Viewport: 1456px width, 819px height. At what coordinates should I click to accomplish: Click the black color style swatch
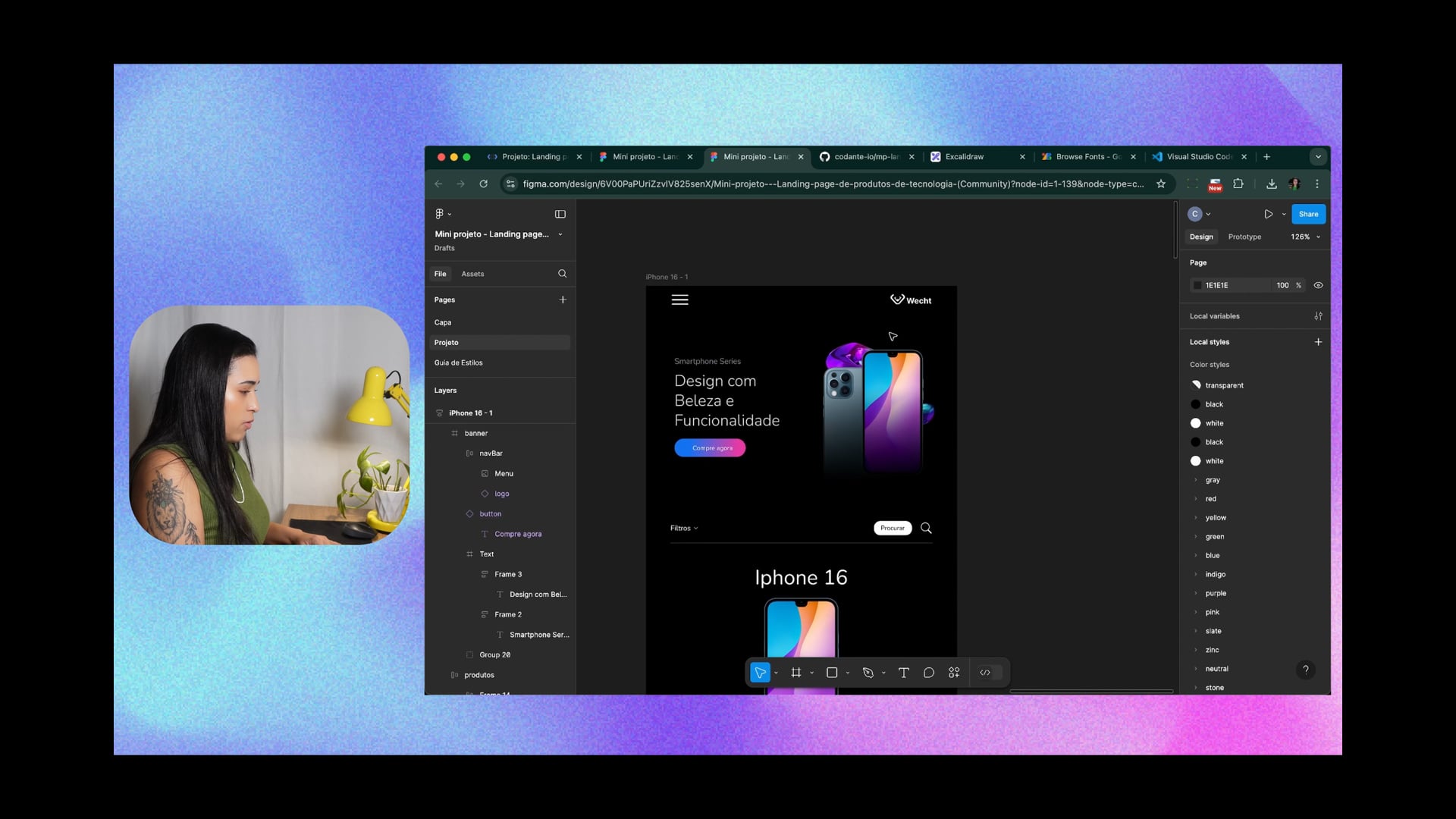click(x=1196, y=404)
